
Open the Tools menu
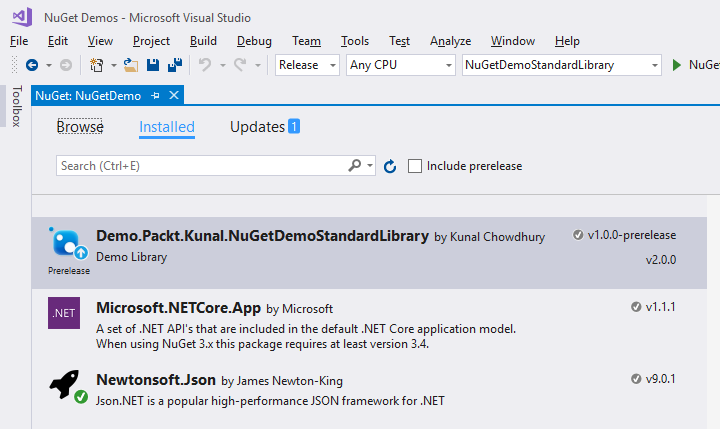[x=354, y=41]
